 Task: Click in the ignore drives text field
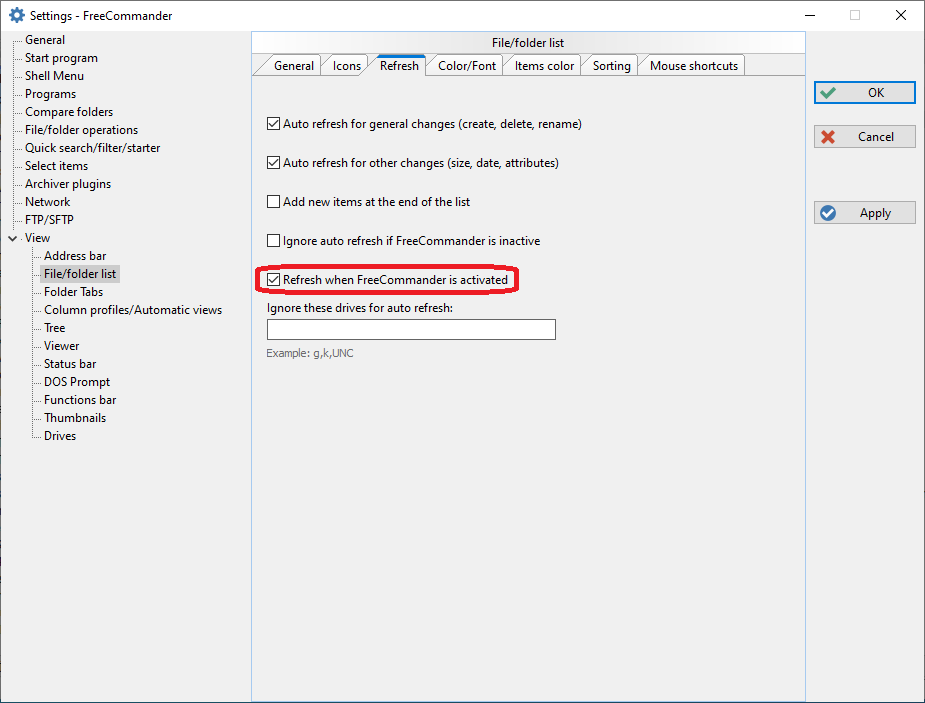click(410, 330)
